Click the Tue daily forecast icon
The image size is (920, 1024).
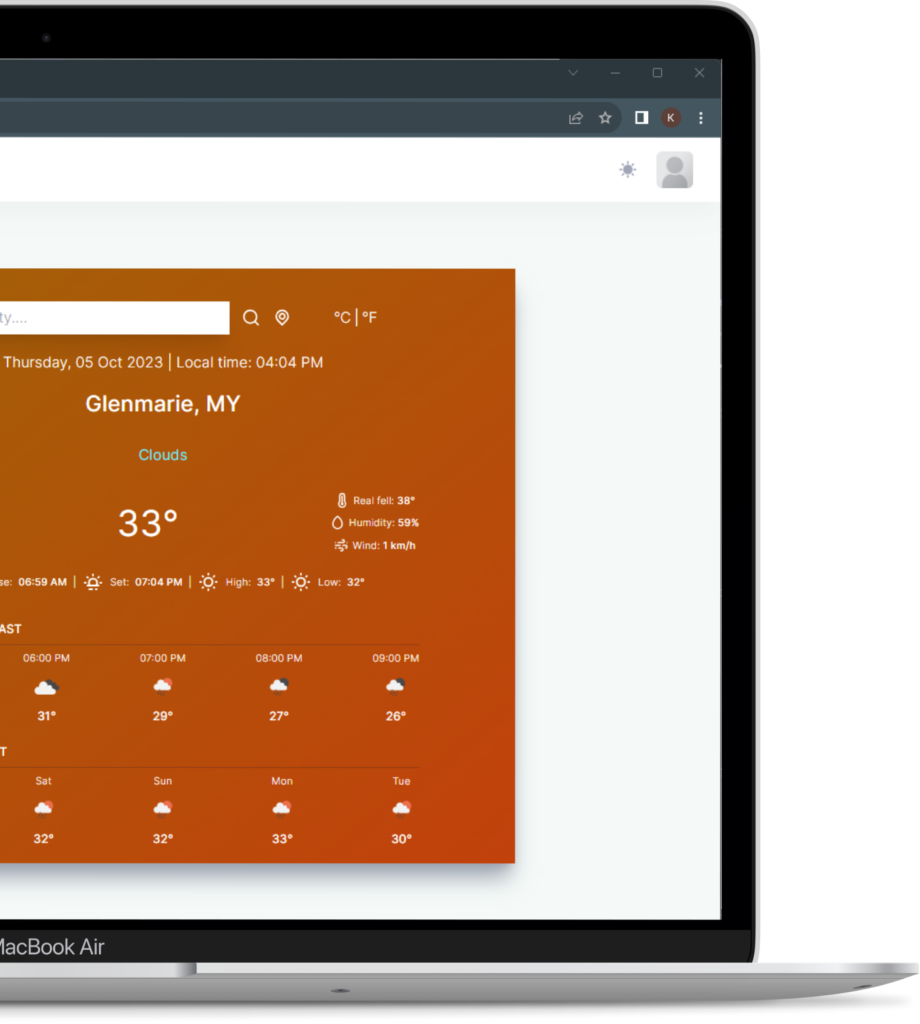click(x=402, y=809)
